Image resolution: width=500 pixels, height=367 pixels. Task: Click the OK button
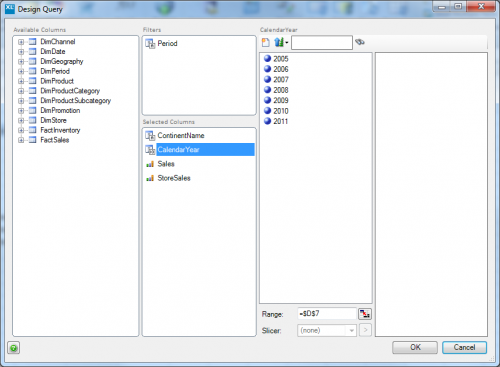pos(415,347)
